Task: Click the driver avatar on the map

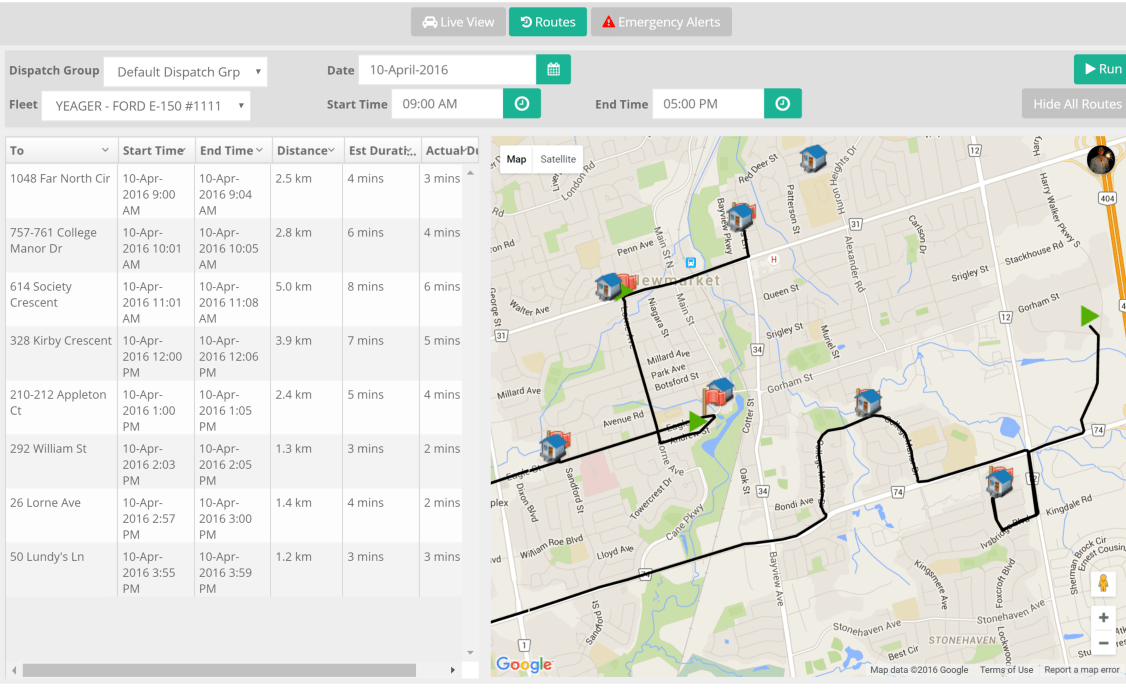Action: coord(1099,158)
